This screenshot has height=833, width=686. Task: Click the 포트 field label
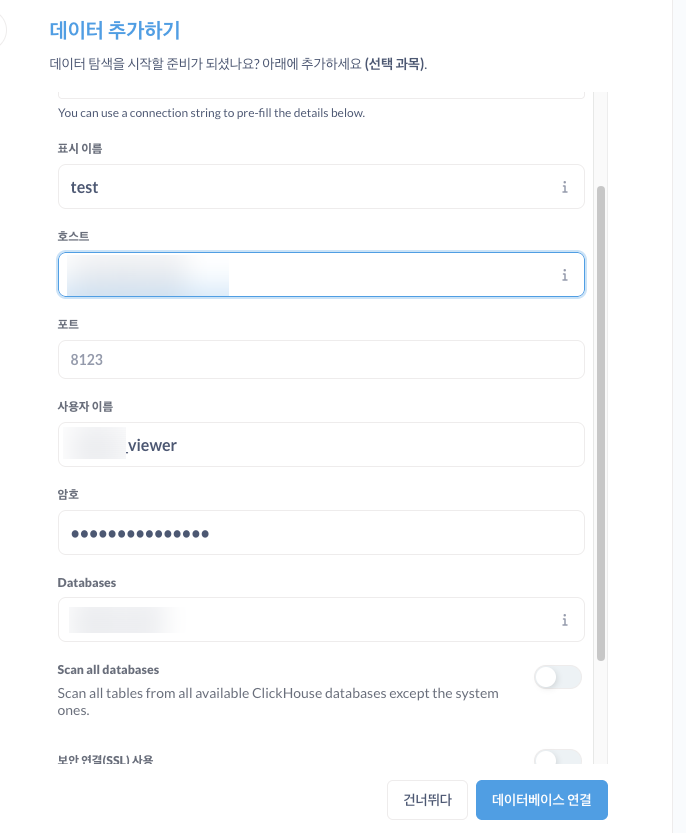pyautogui.click(x=68, y=324)
